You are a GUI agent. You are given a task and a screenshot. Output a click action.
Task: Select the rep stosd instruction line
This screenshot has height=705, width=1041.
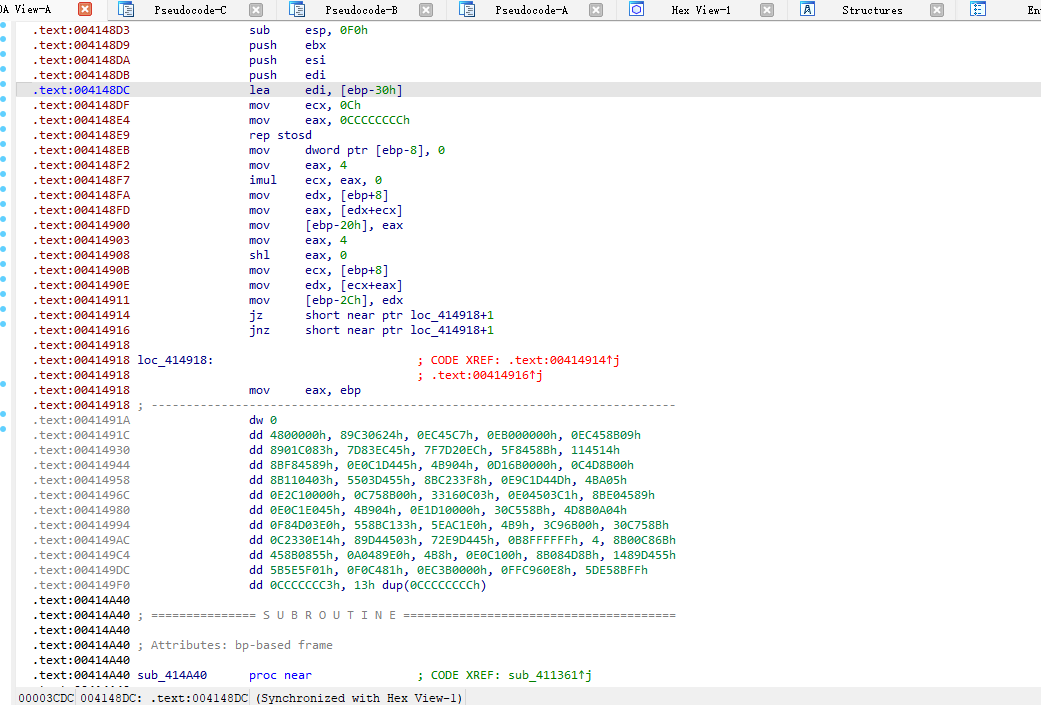click(280, 135)
